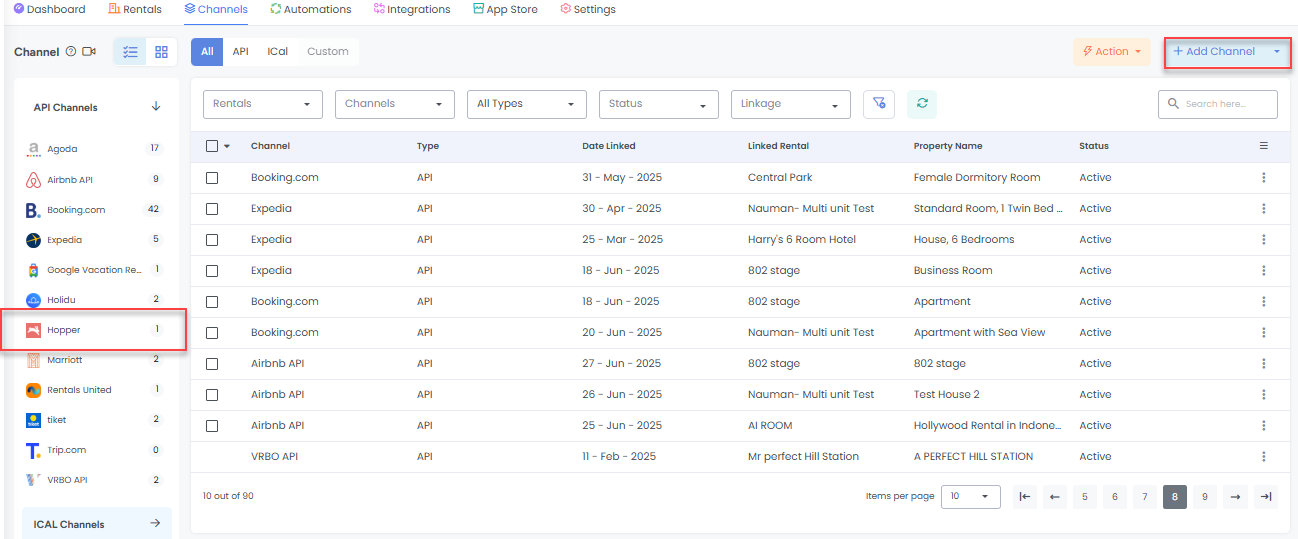
Task: Open the Settings menu
Action: point(588,10)
